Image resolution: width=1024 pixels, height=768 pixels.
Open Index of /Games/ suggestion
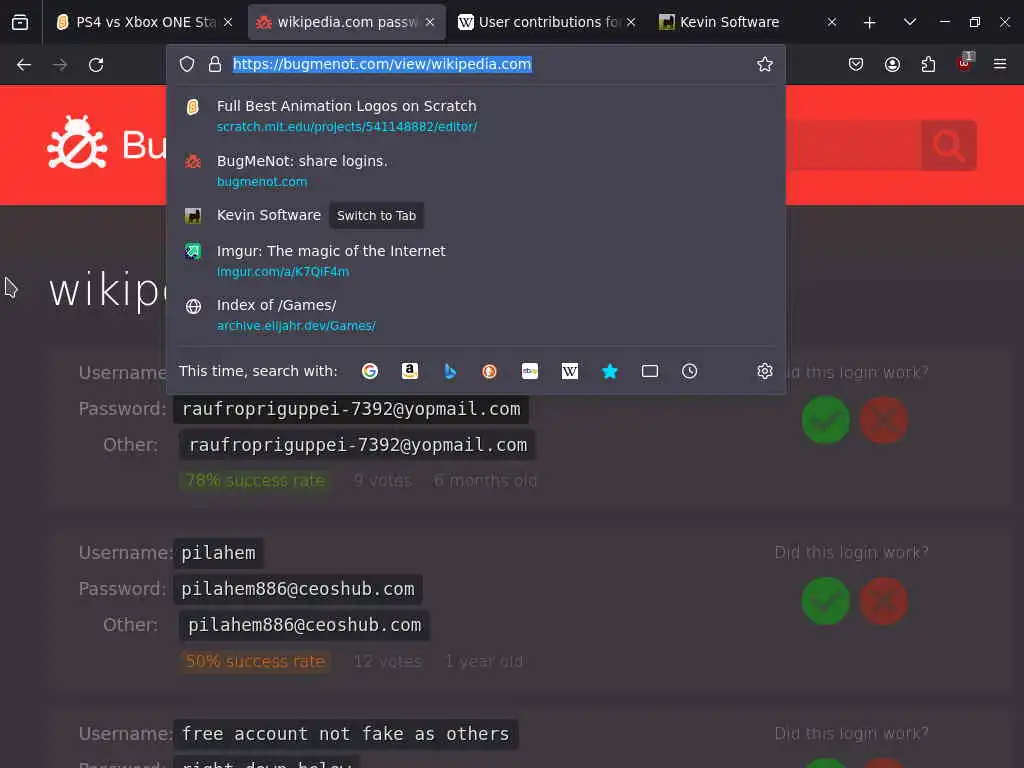tap(476, 315)
